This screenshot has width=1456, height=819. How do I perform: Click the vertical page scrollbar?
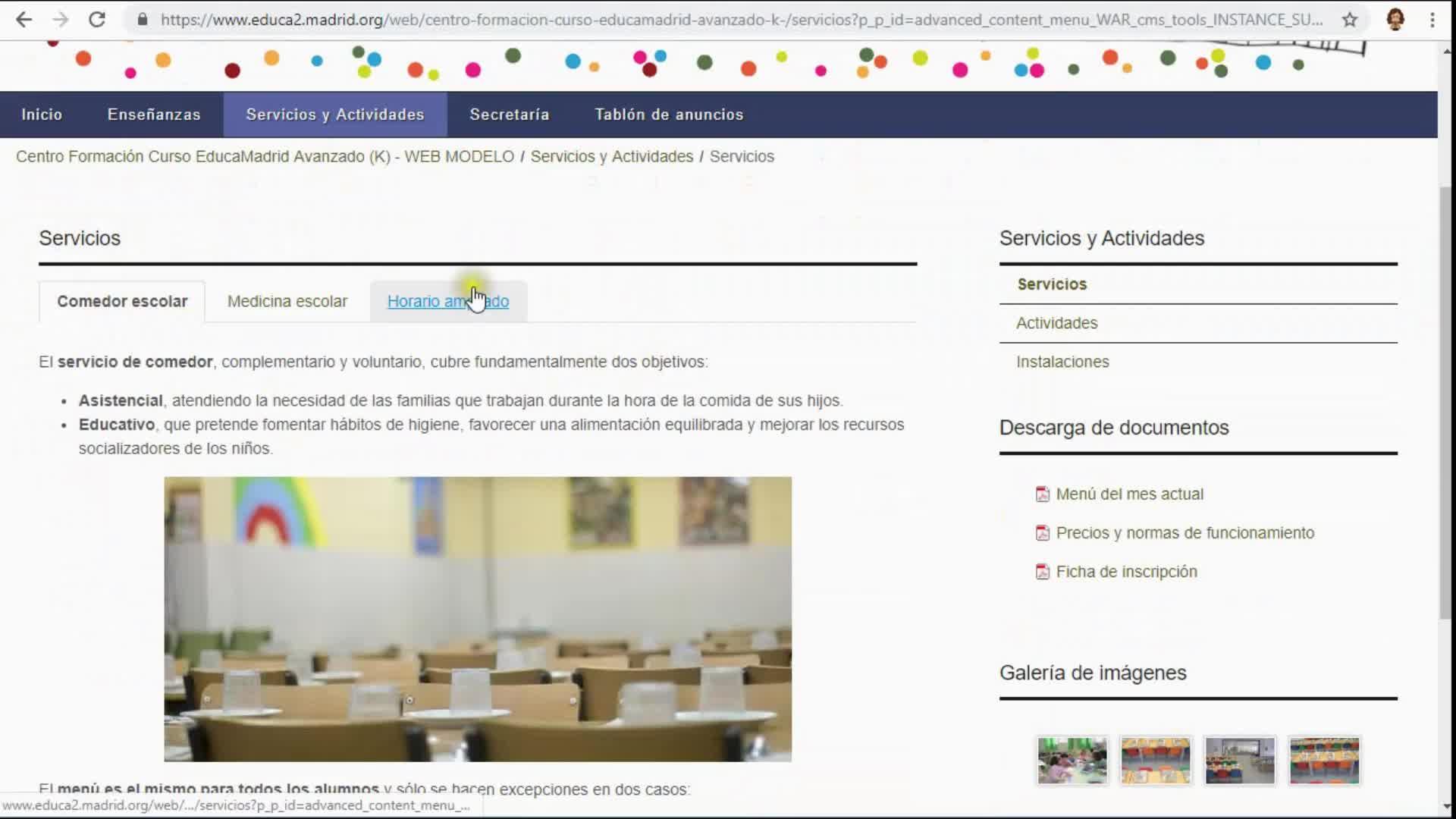(1445, 402)
